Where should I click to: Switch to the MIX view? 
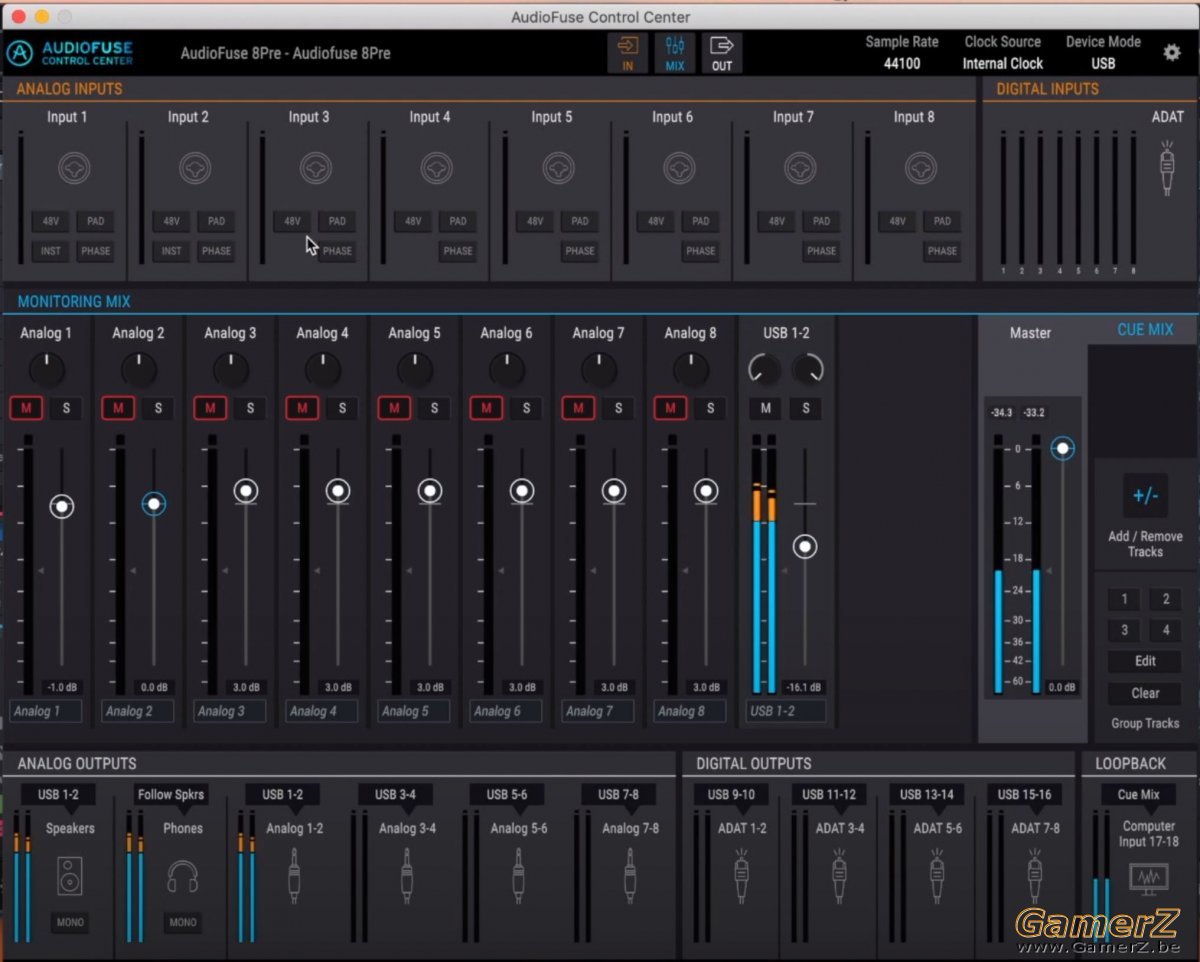pos(675,53)
